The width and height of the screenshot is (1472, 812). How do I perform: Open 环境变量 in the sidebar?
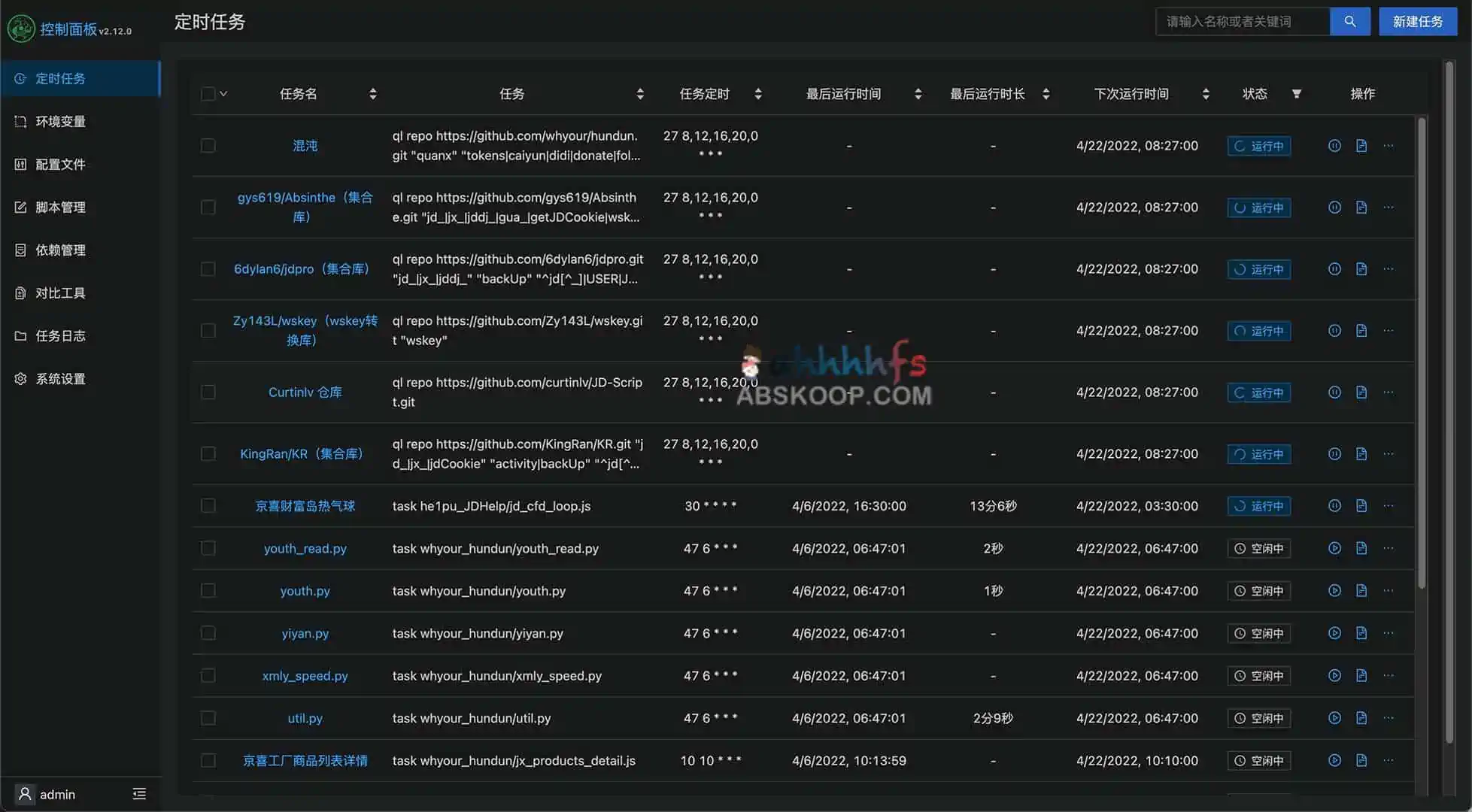60,122
